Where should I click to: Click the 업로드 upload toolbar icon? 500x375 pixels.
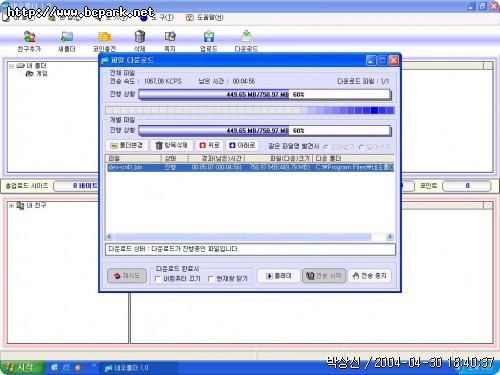209,41
